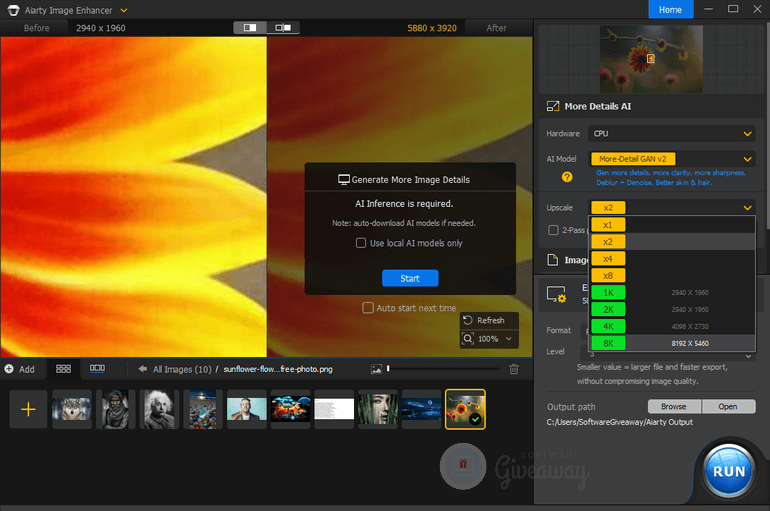Click the back arrow beside All Images
The image size is (770, 511).
point(143,369)
